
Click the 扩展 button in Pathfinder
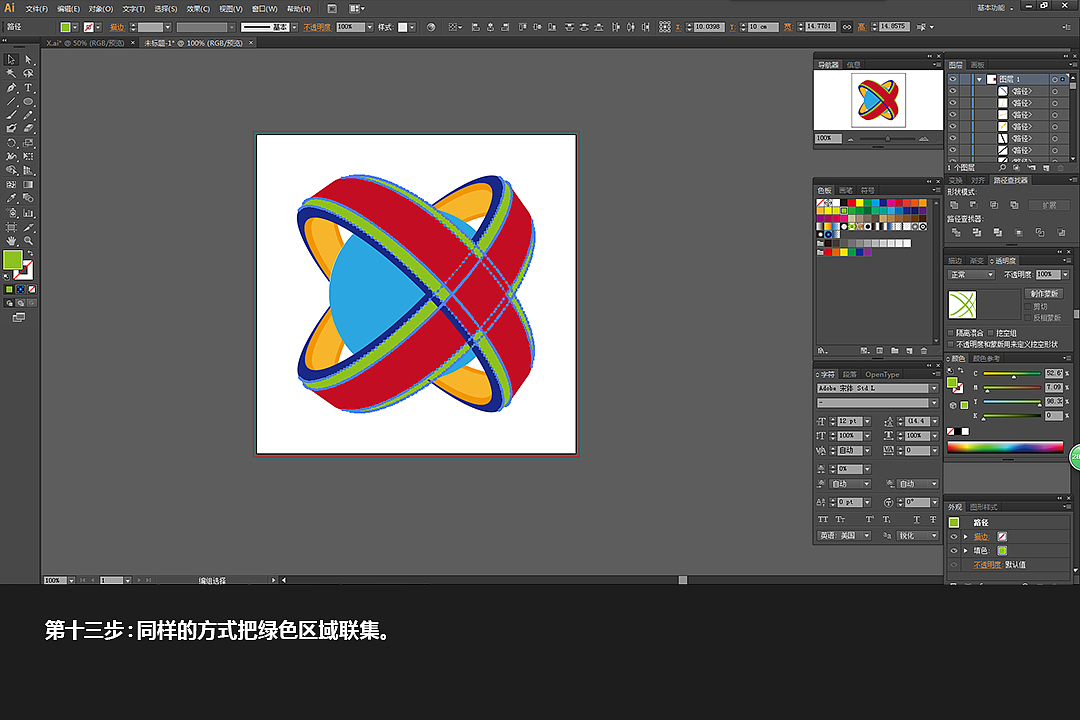1048,205
